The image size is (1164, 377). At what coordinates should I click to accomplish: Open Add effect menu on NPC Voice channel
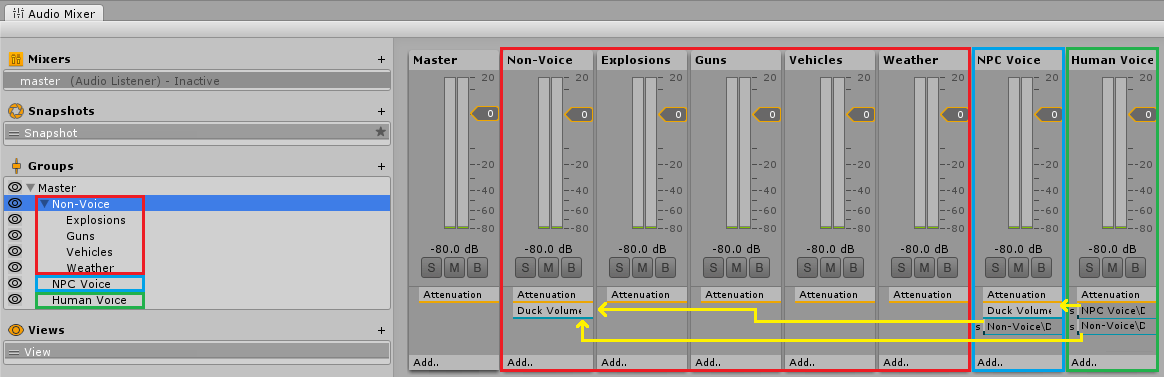point(1018,363)
